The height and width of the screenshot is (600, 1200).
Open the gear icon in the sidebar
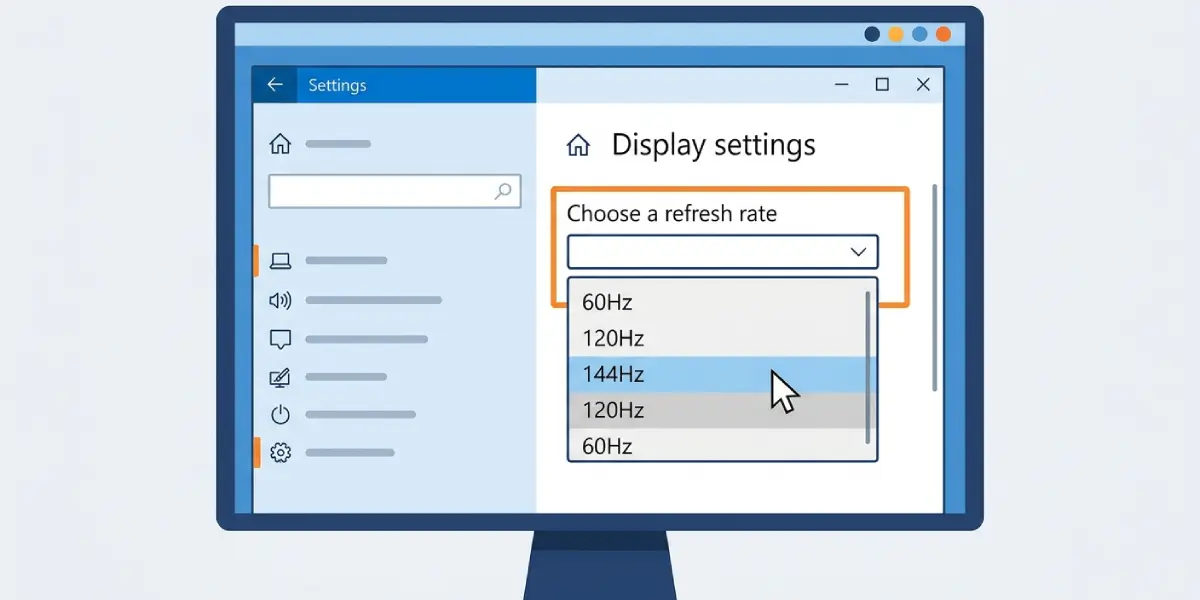pos(280,453)
